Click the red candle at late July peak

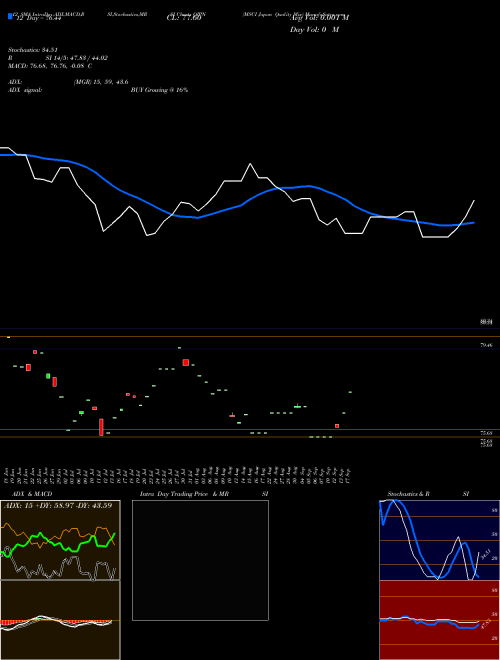click(186, 362)
